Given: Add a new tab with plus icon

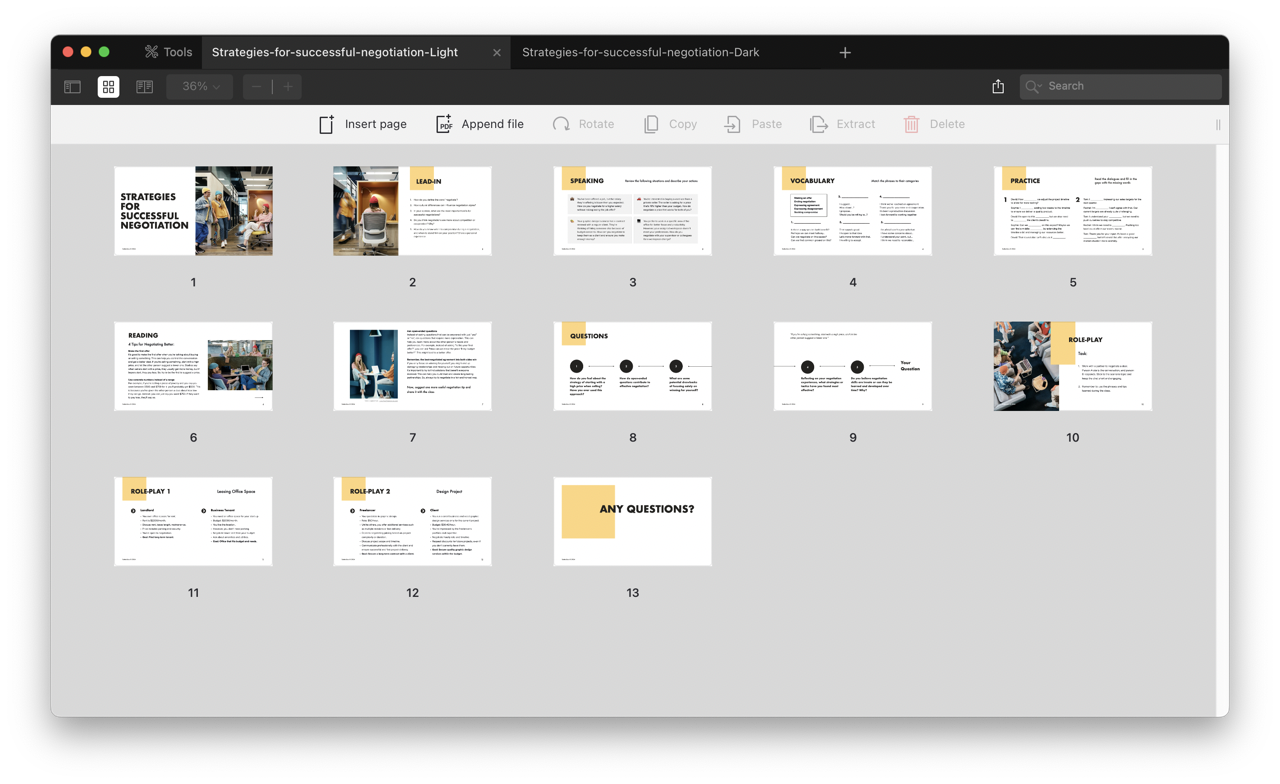Looking at the screenshot, I should point(845,52).
